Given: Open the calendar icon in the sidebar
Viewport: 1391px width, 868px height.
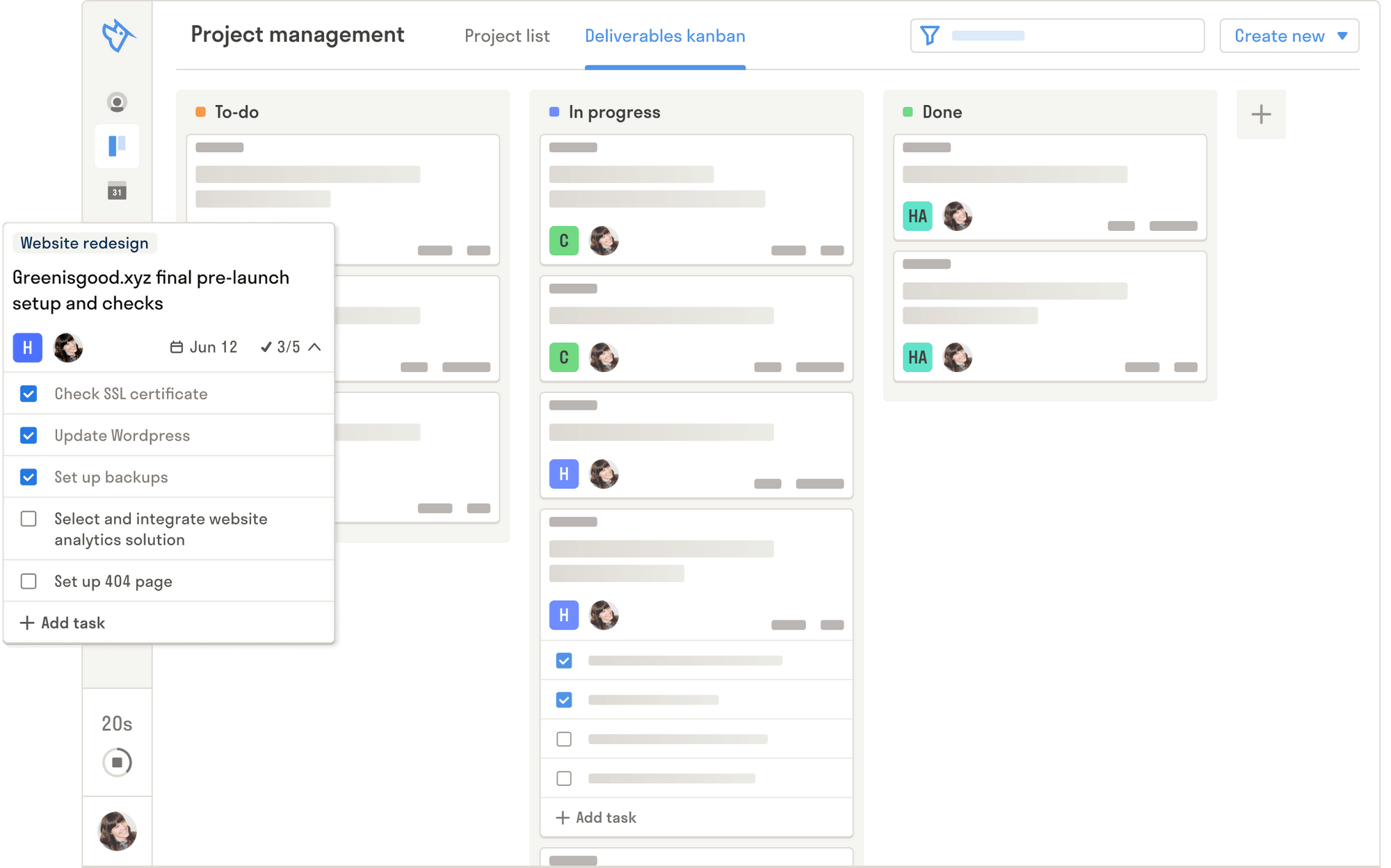Looking at the screenshot, I should [x=117, y=190].
